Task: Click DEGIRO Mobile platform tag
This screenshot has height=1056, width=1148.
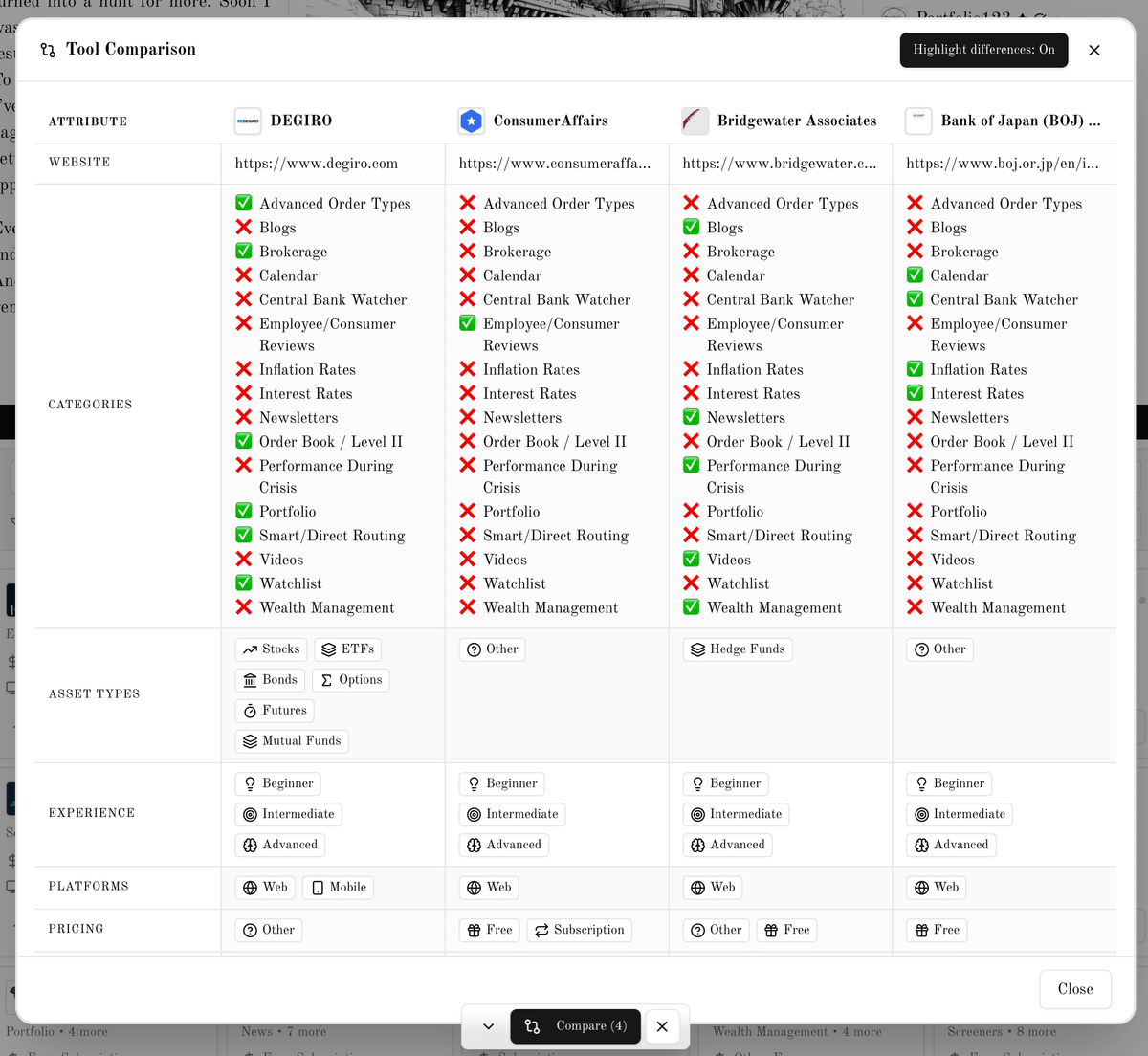Action: coord(338,888)
